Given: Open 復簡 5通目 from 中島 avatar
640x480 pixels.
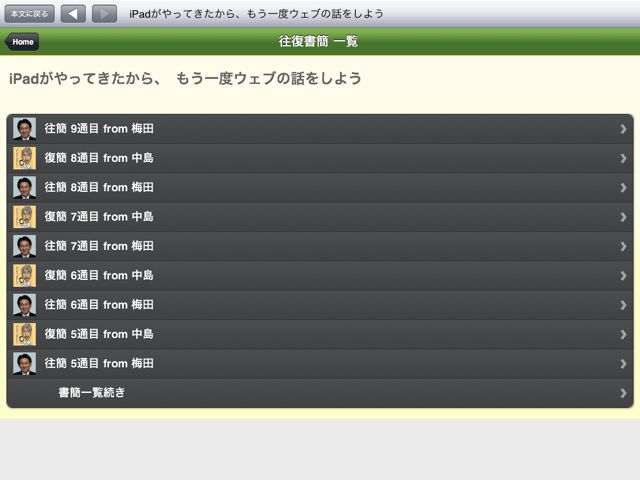Looking at the screenshot, I should tap(24, 335).
